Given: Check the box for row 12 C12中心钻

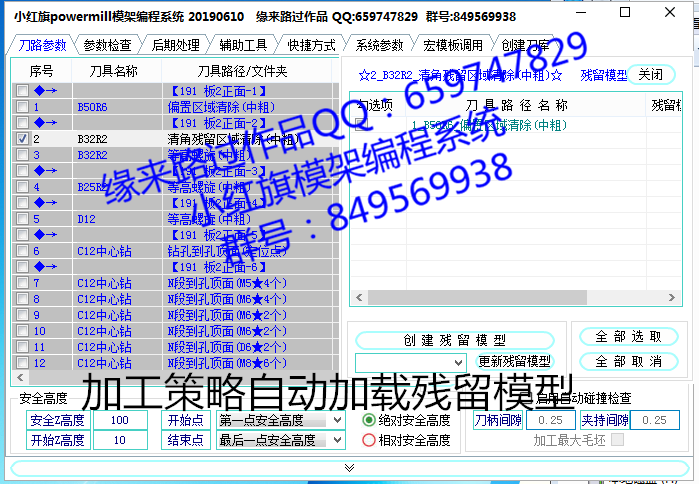Looking at the screenshot, I should tap(22, 363).
